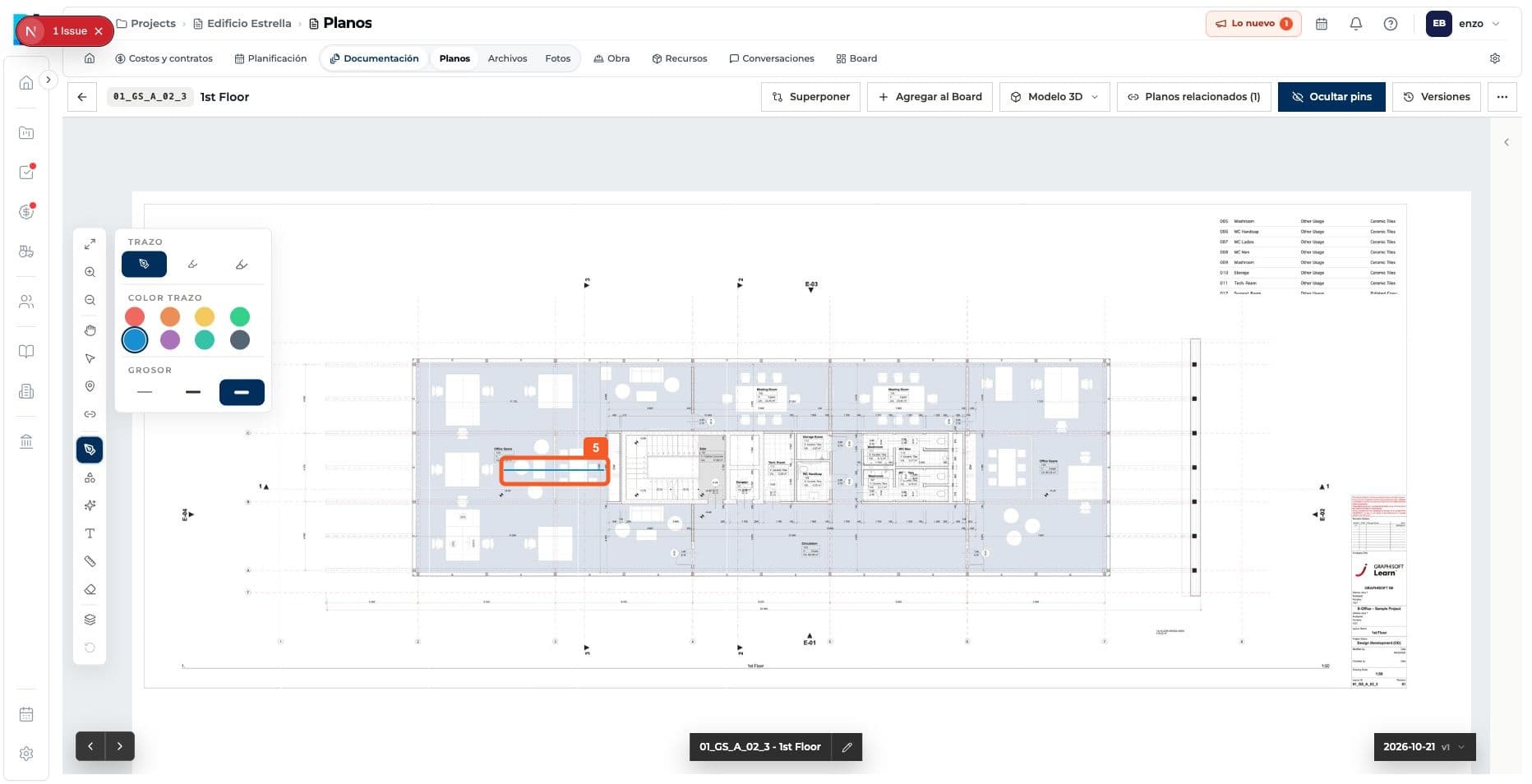Select the marker stroke type

tap(193, 265)
